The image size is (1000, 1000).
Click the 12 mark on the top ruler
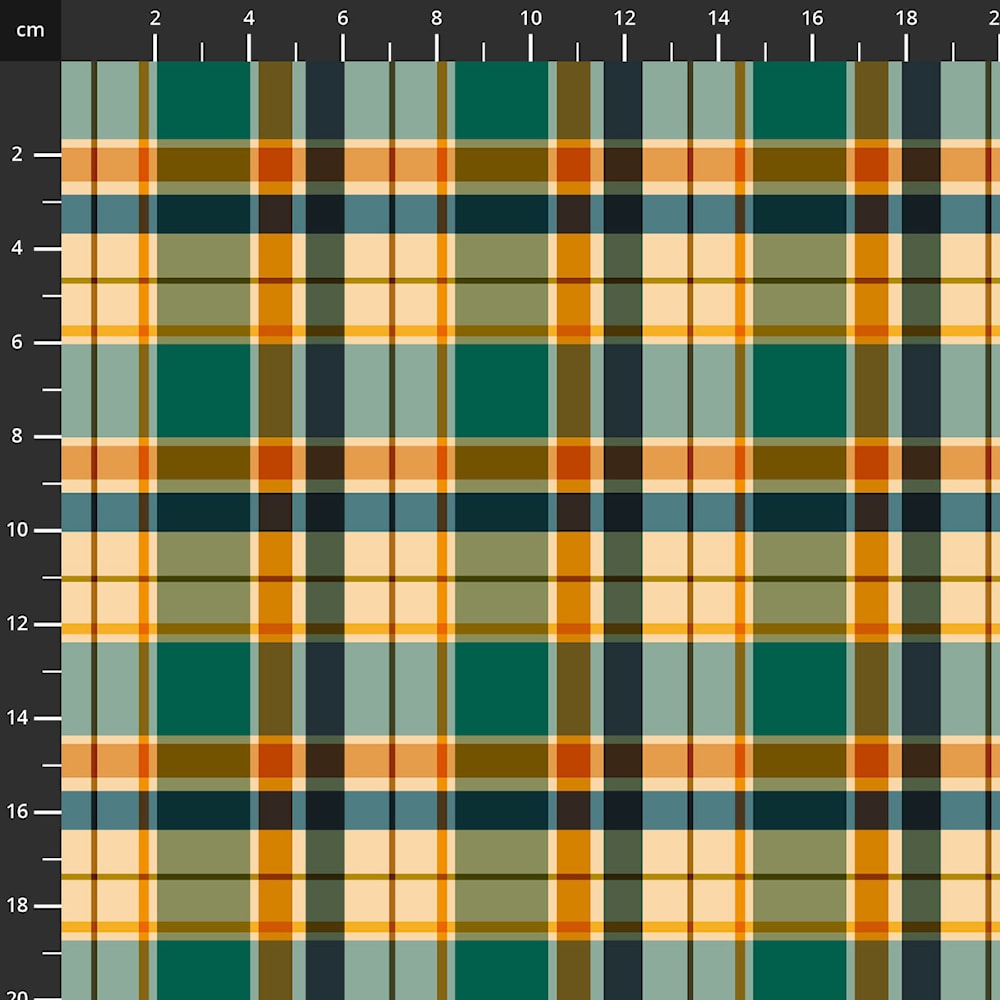coord(625,18)
